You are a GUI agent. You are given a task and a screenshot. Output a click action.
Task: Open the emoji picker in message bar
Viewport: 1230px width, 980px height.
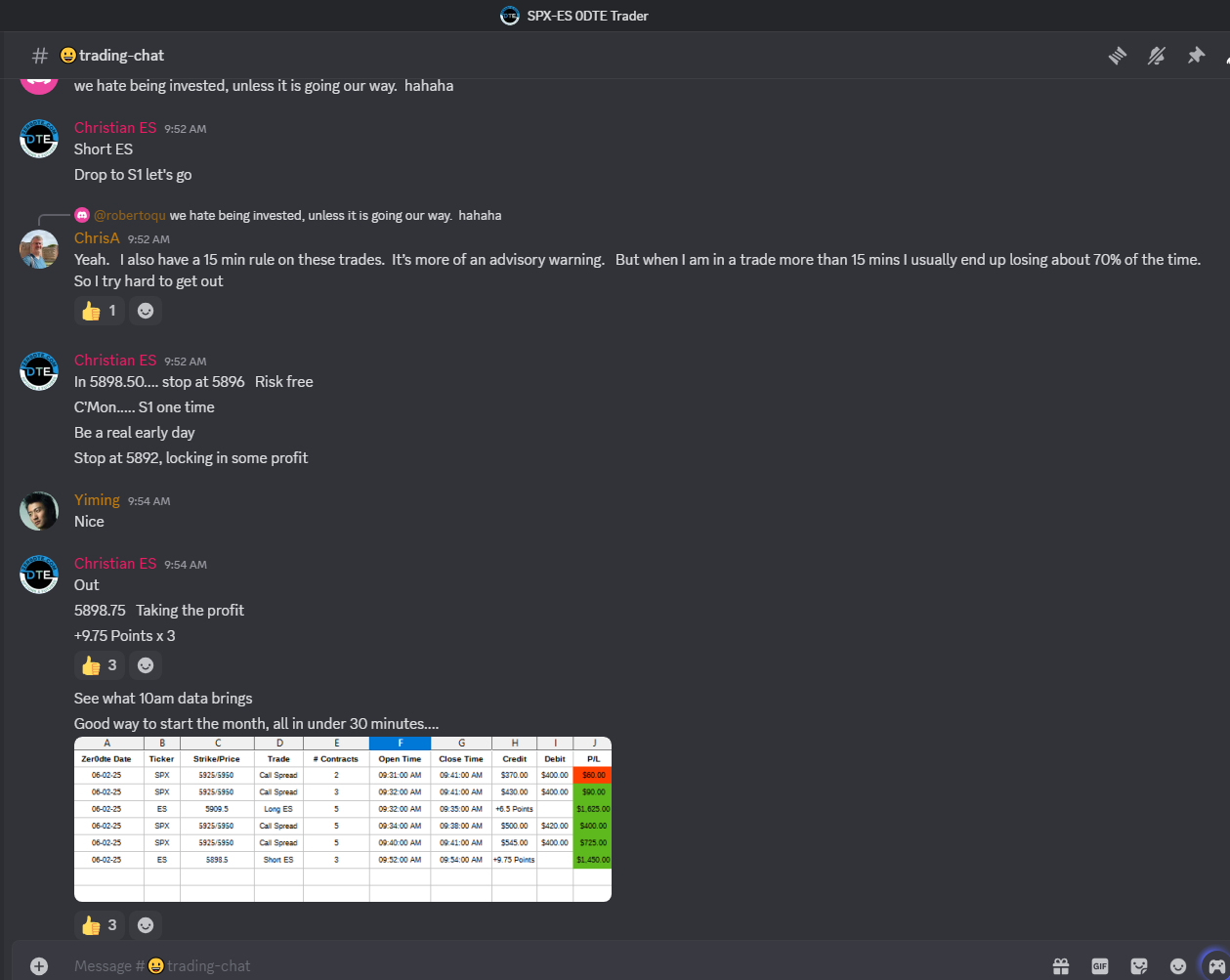1178,965
